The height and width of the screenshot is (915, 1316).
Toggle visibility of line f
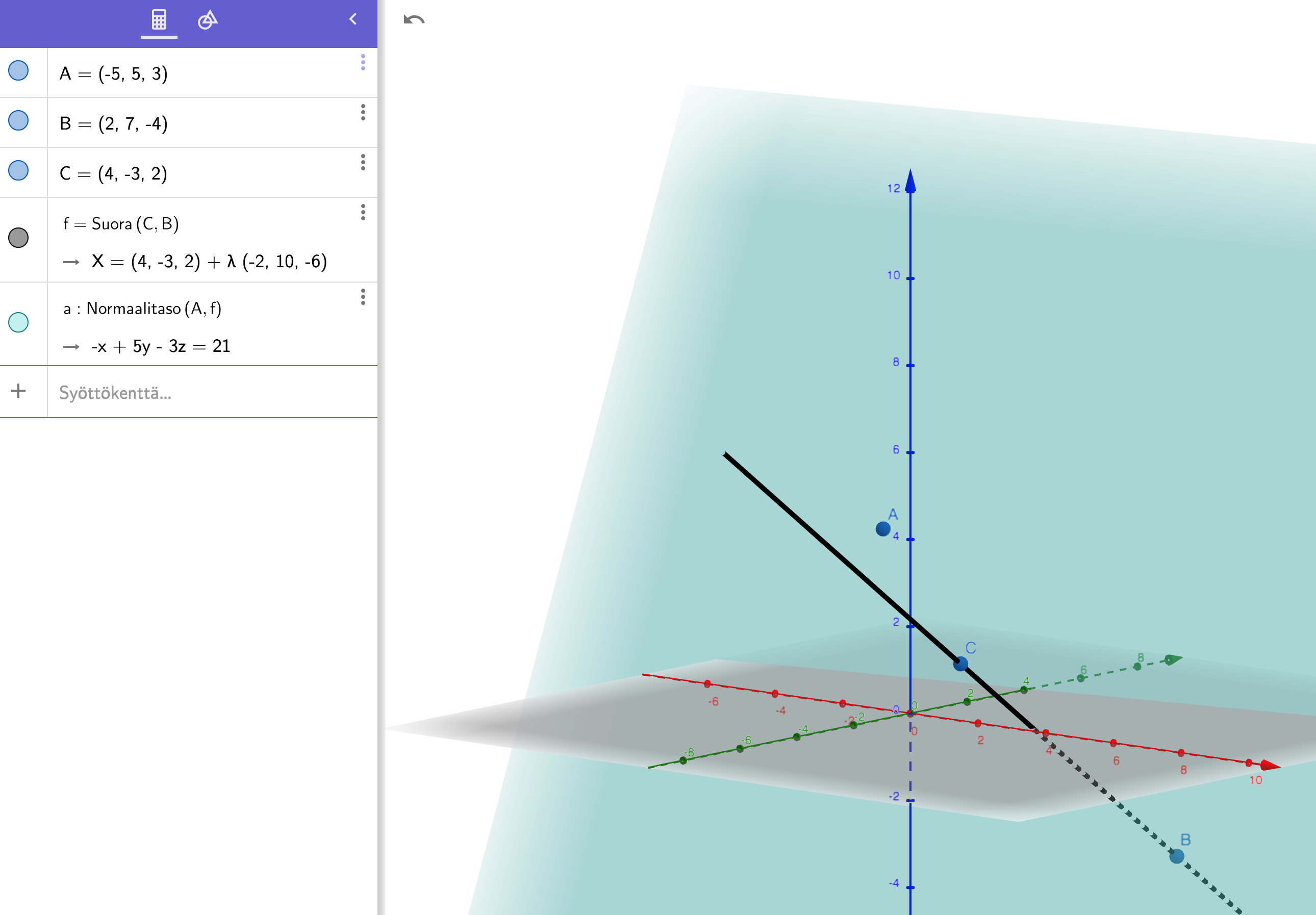tap(18, 238)
